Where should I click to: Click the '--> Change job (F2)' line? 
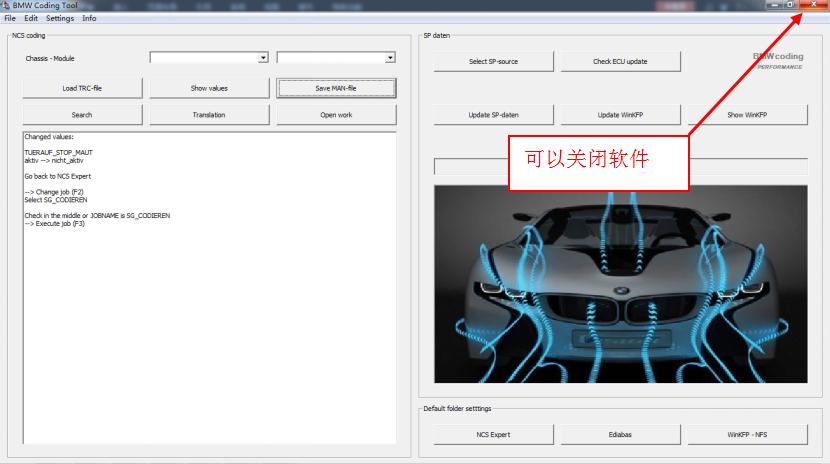pyautogui.click(x=54, y=192)
